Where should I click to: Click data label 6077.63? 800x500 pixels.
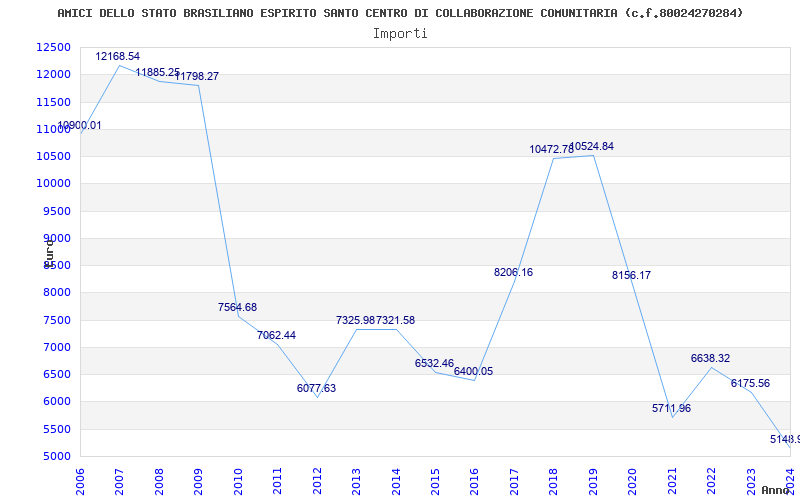pyautogui.click(x=316, y=388)
